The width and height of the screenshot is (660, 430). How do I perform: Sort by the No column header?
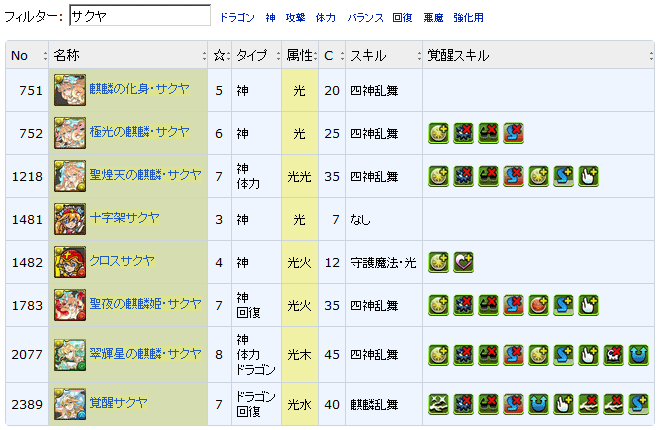click(x=20, y=55)
